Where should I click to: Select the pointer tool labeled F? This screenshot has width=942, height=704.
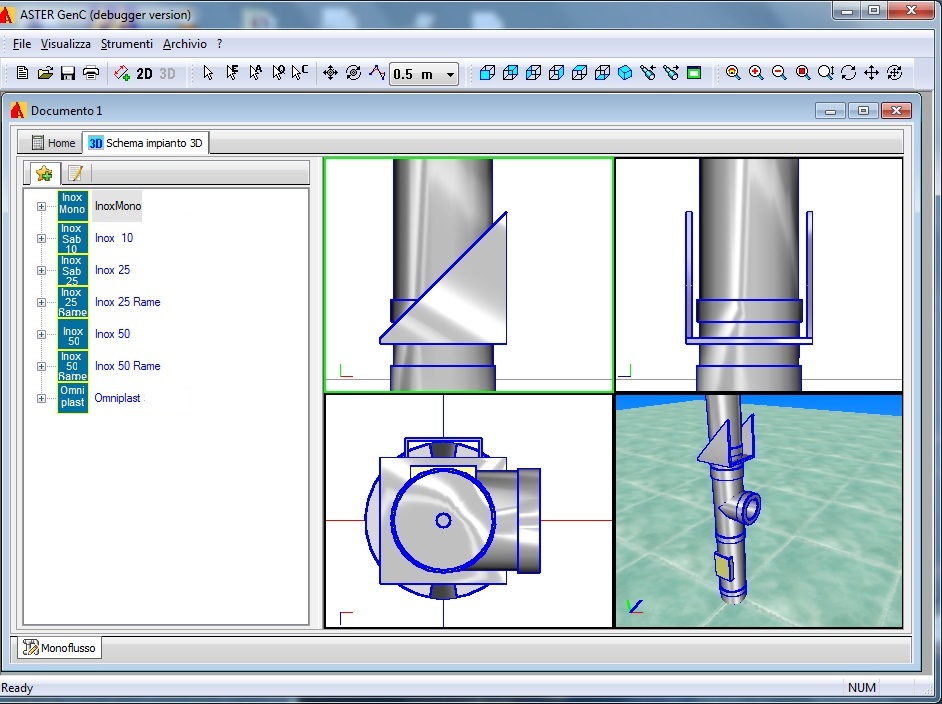(x=232, y=73)
